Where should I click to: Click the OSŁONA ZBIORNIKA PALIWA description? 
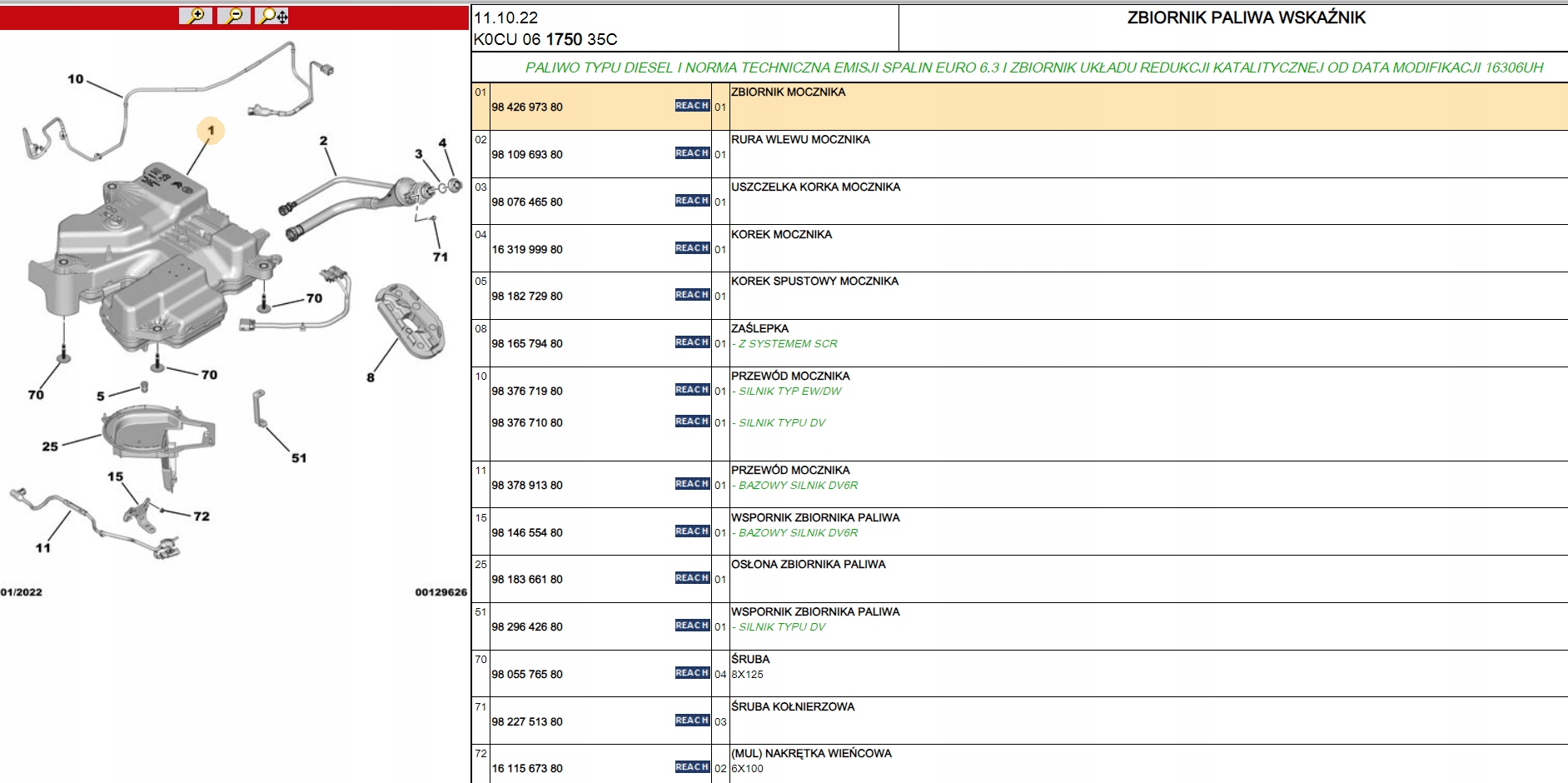809,565
